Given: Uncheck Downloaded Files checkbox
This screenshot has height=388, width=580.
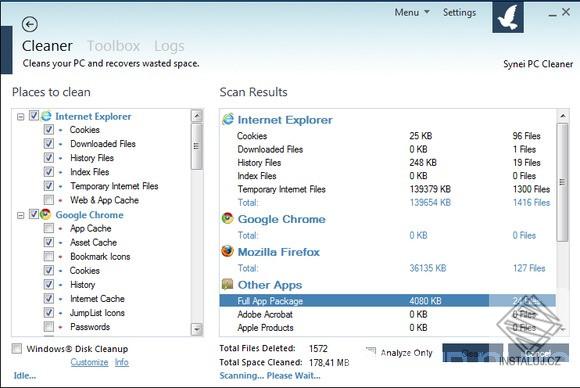Looking at the screenshot, I should (48, 144).
